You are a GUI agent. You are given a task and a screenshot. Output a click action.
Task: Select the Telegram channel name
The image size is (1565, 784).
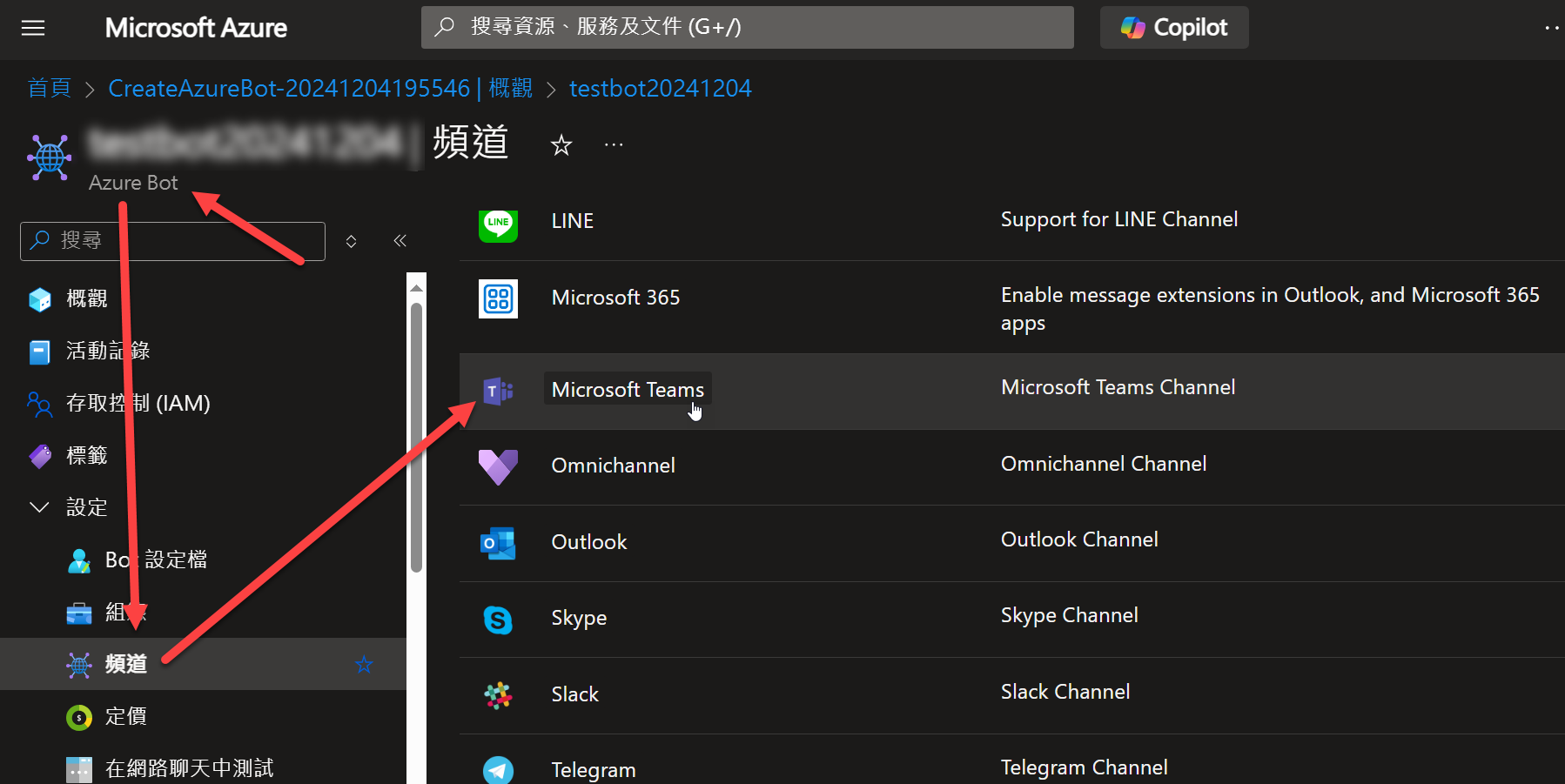pyautogui.click(x=594, y=770)
